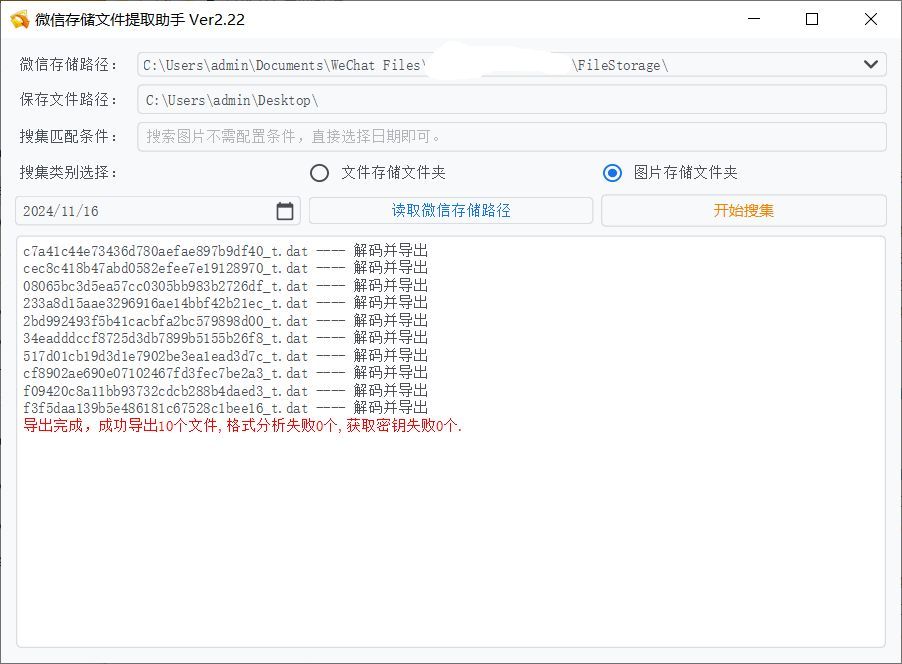Open the date selection via calendar control
The width and height of the screenshot is (902, 664).
click(x=284, y=210)
